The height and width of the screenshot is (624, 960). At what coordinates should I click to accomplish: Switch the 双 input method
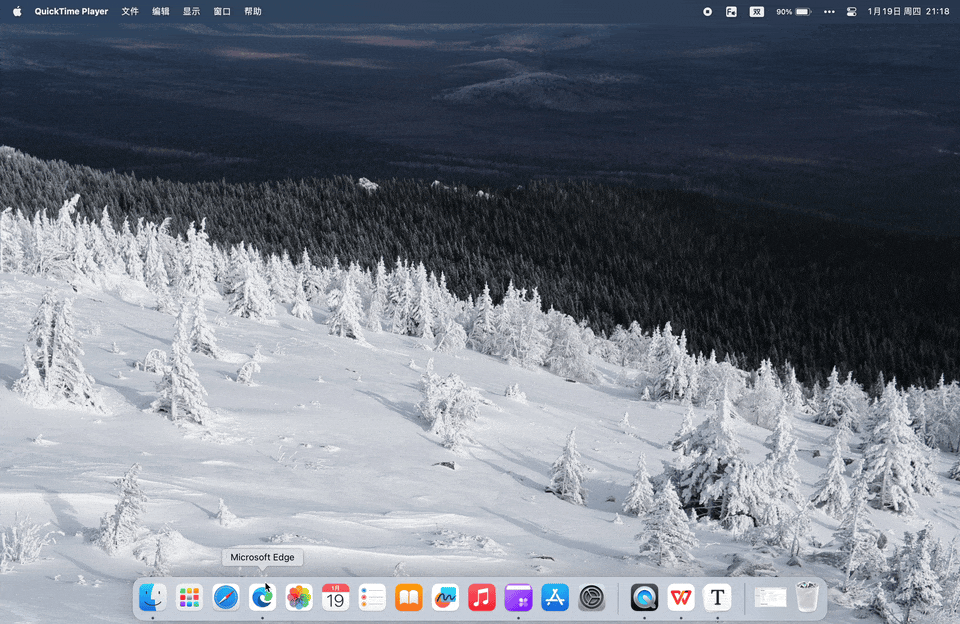tap(757, 12)
